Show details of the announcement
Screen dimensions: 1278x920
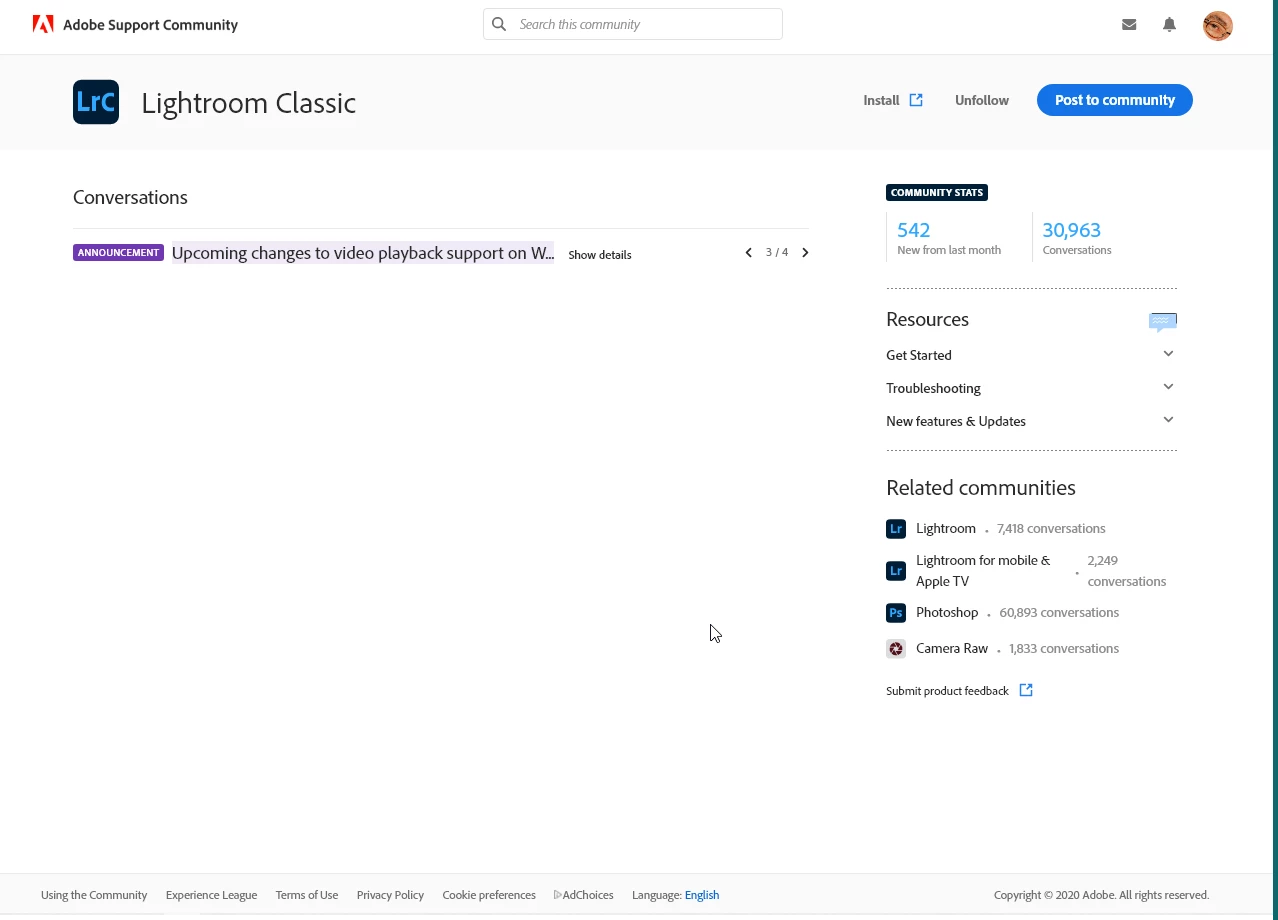600,255
